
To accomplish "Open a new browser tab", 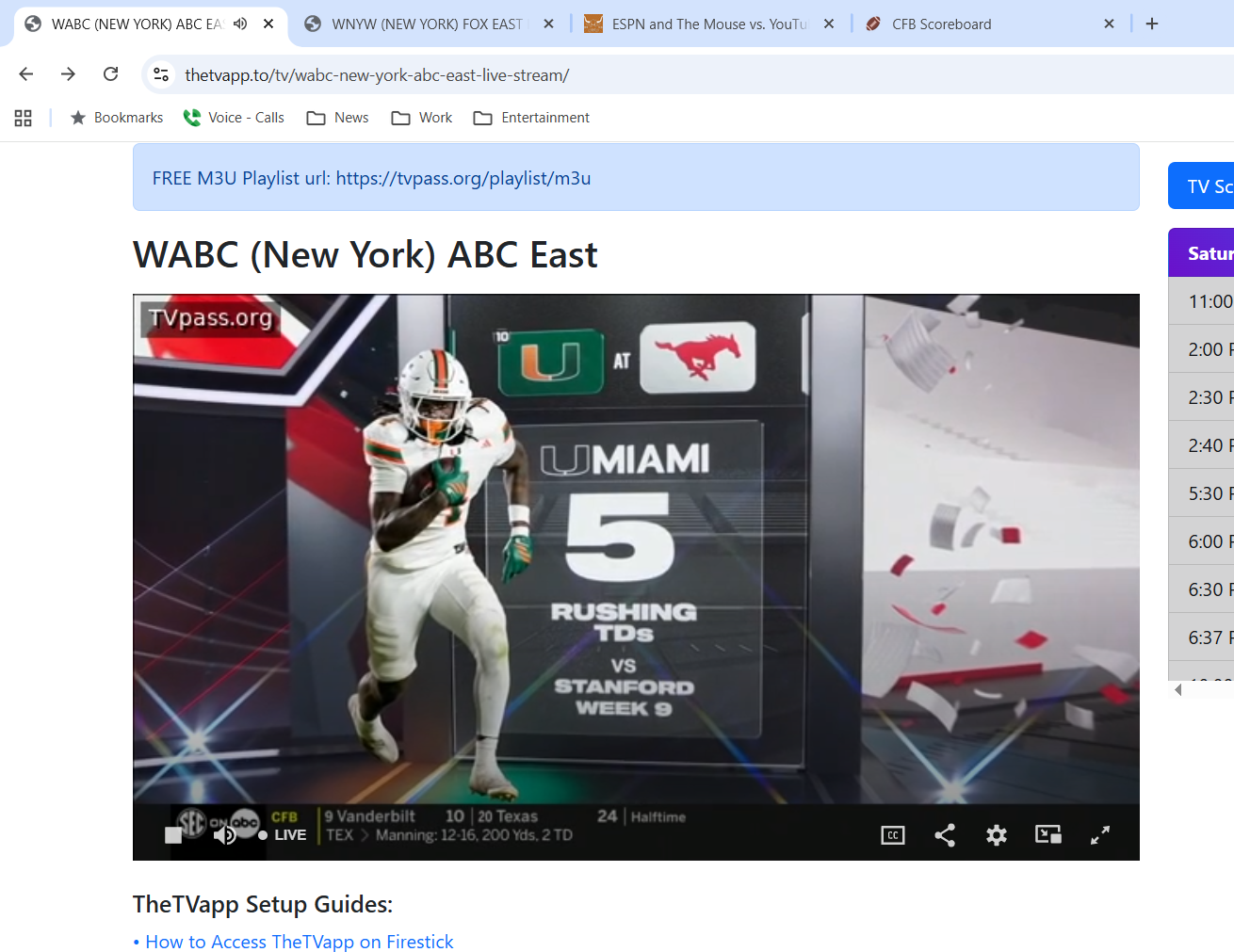I will (x=1151, y=24).
